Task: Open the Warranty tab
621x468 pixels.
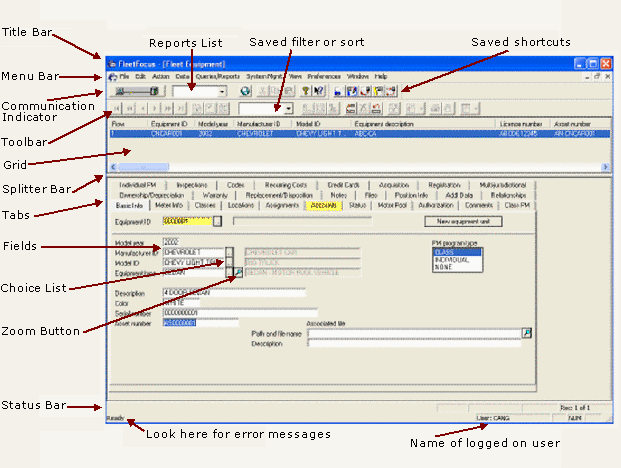Action: (215, 195)
